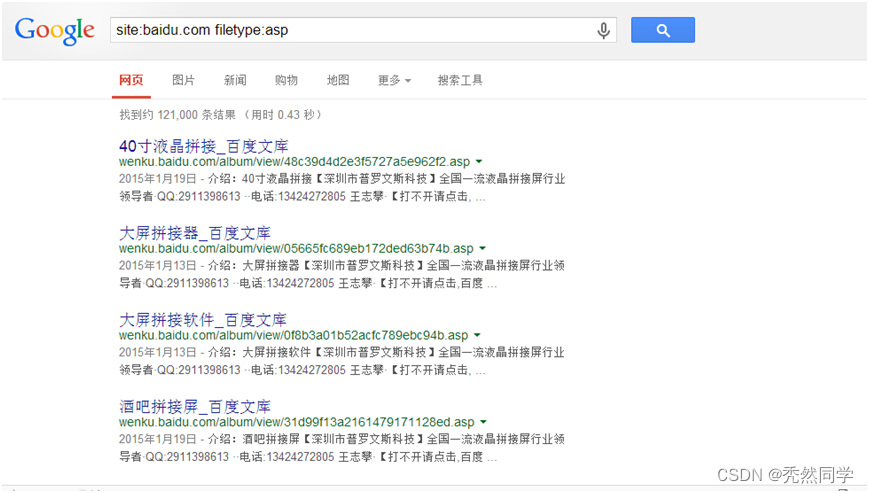
Task: Click snippet starting 2015年1月19日 - 介绍：40寸液晶拼接
Action: pos(342,188)
